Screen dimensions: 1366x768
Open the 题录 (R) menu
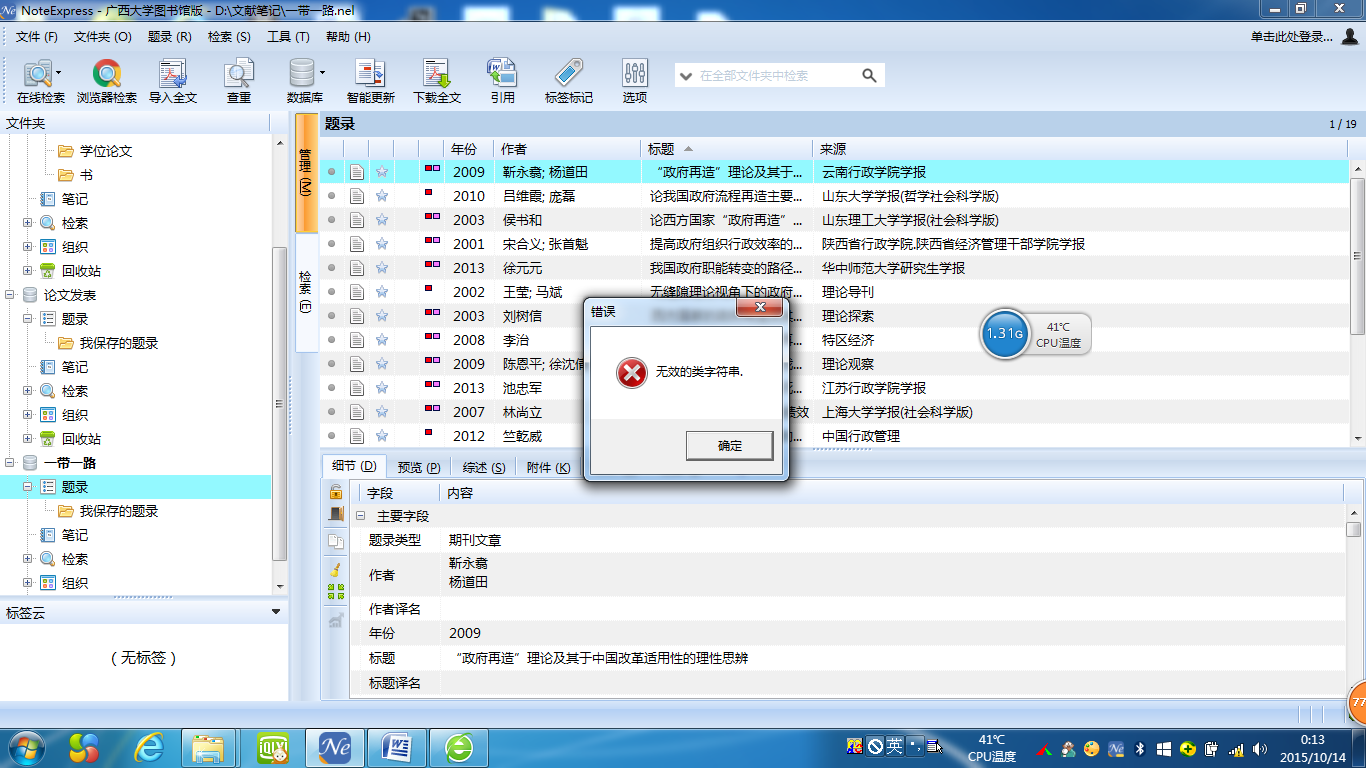point(169,37)
